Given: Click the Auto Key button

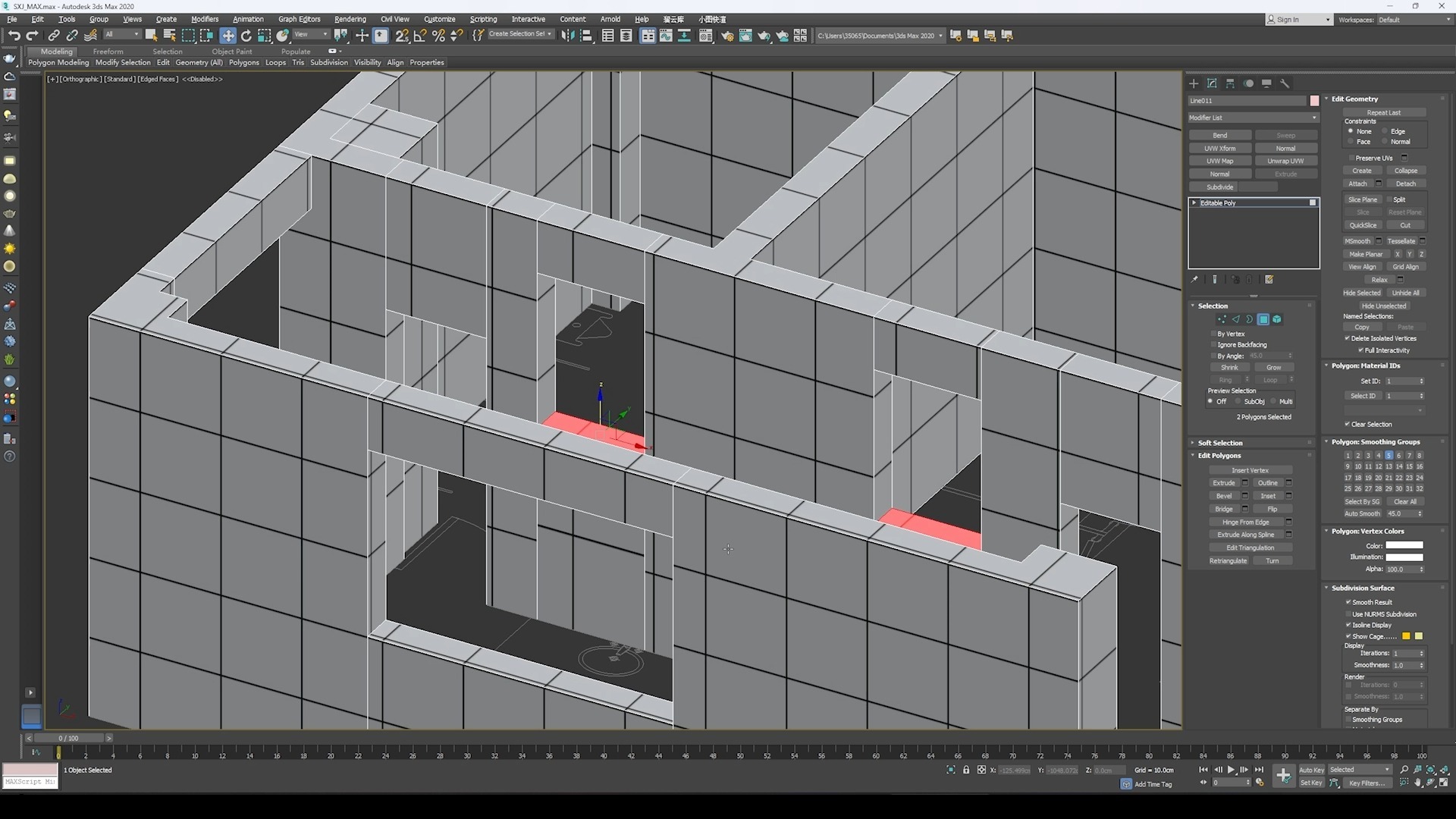Looking at the screenshot, I should pos(1312,770).
